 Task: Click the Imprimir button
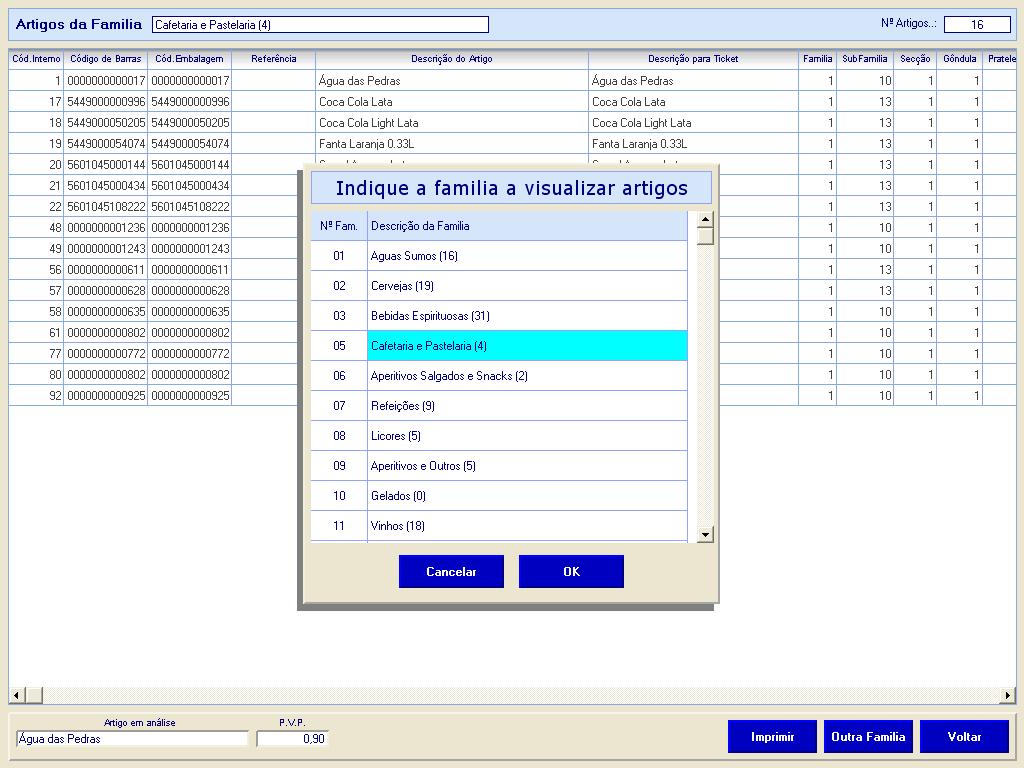772,737
